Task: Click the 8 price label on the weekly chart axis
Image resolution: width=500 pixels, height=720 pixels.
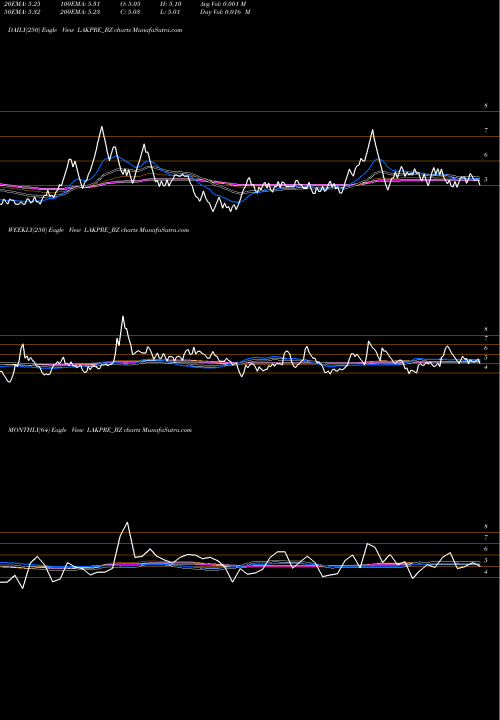Action: [x=485, y=329]
